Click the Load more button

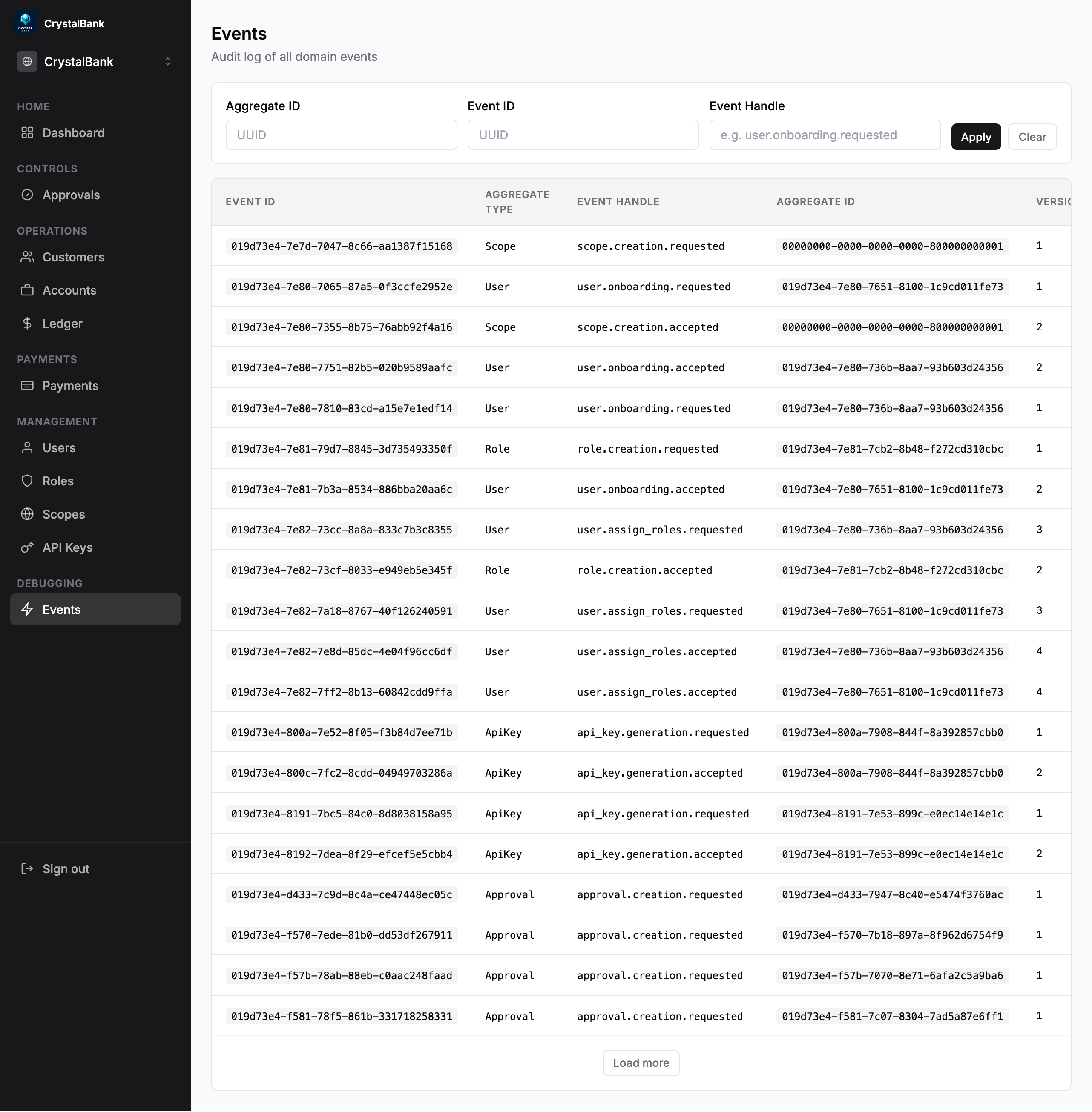(x=641, y=1063)
